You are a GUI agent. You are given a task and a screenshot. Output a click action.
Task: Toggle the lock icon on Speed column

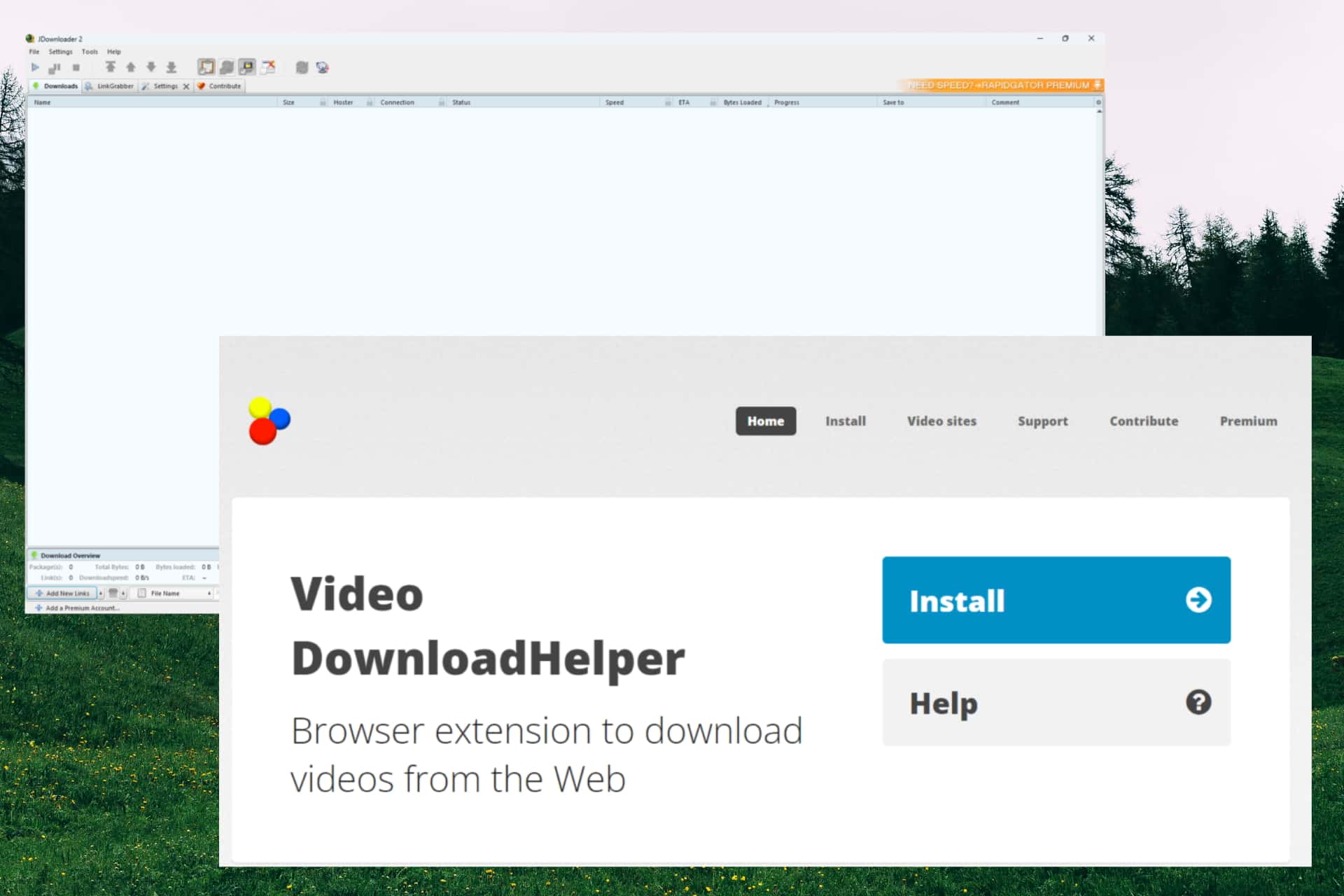point(668,102)
